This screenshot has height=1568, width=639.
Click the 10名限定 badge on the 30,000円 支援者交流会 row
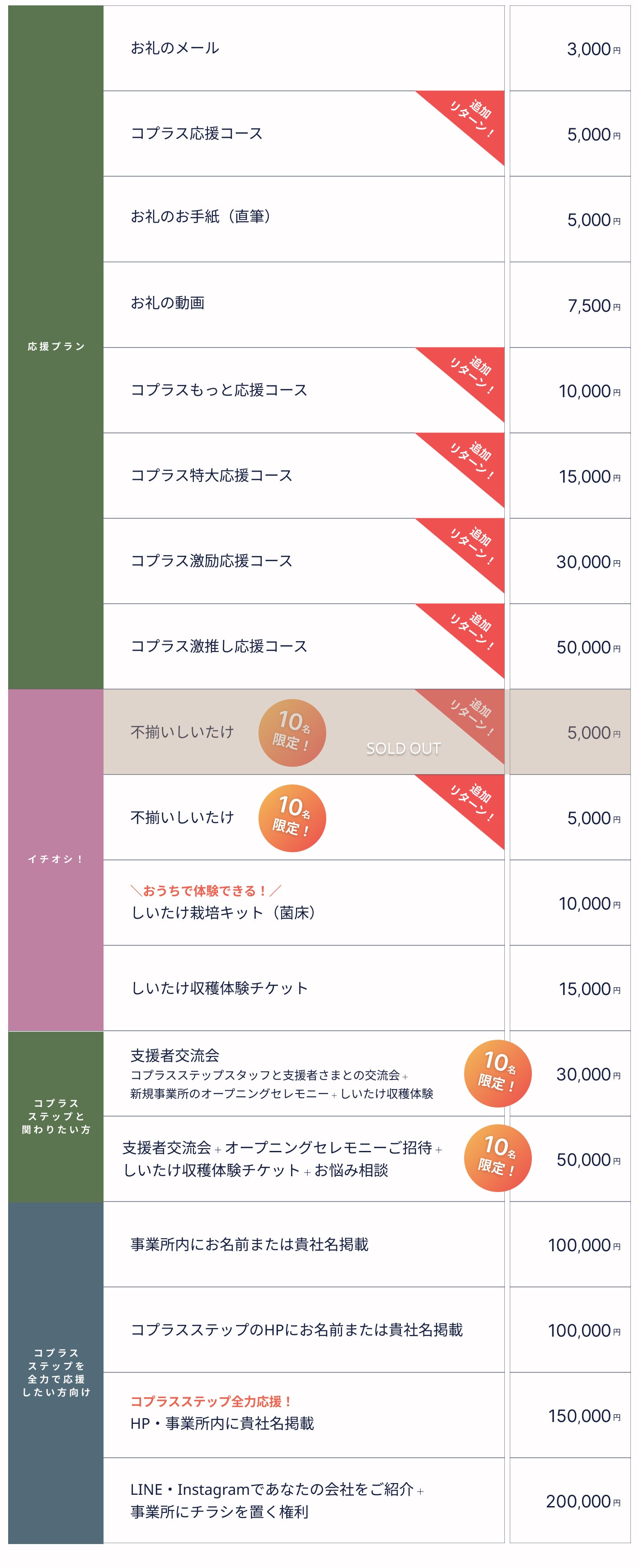497,1073
